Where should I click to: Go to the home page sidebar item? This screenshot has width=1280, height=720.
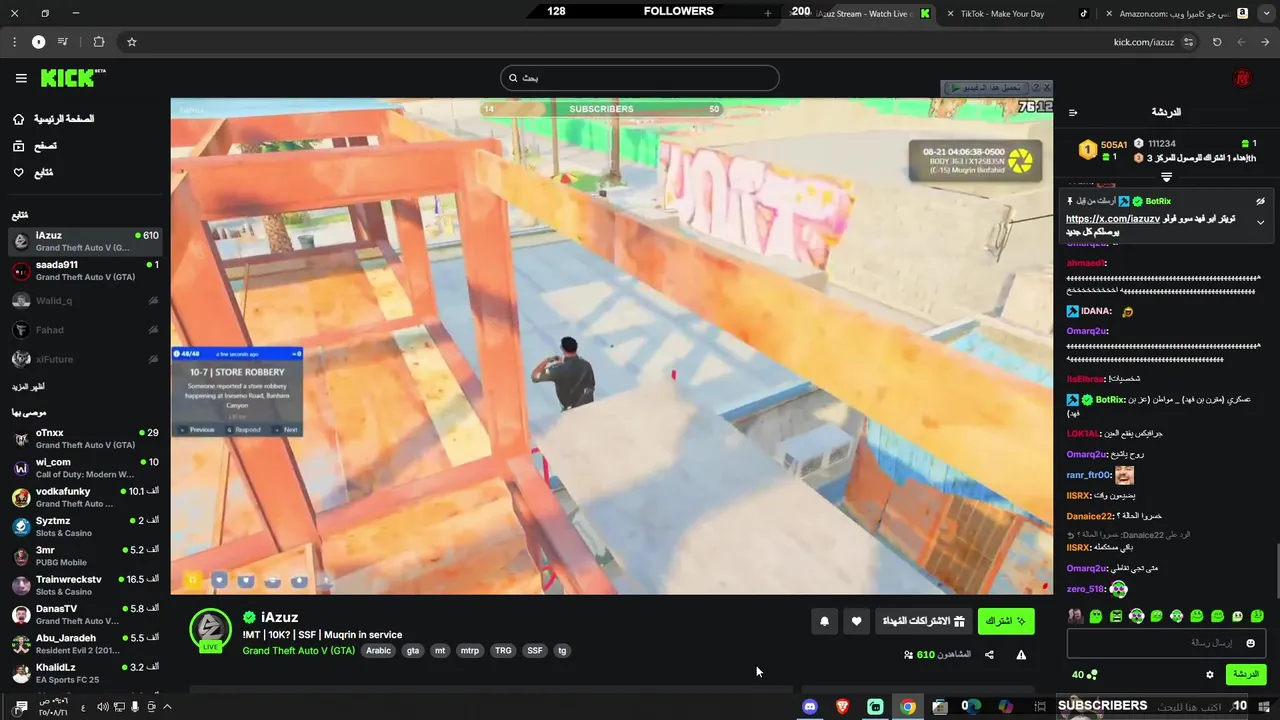click(54, 119)
